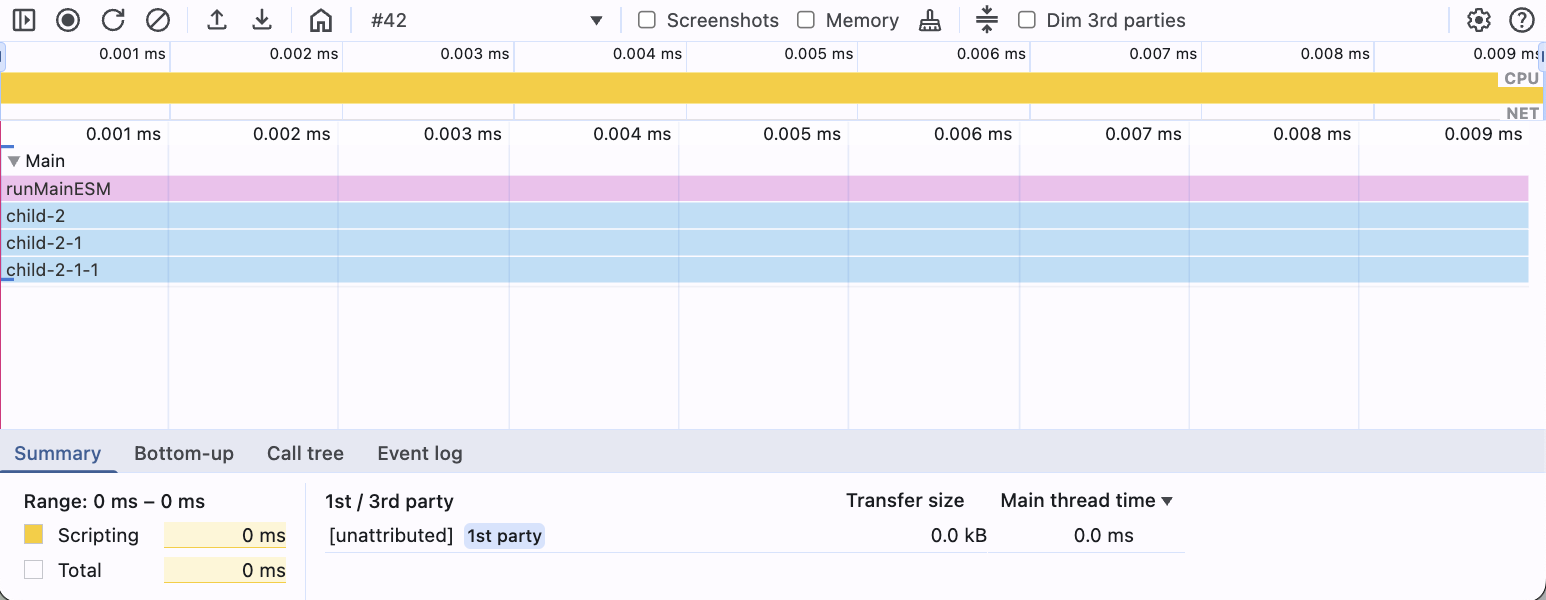Click the garbage collection broom icon
The width and height of the screenshot is (1546, 600).
tap(930, 20)
